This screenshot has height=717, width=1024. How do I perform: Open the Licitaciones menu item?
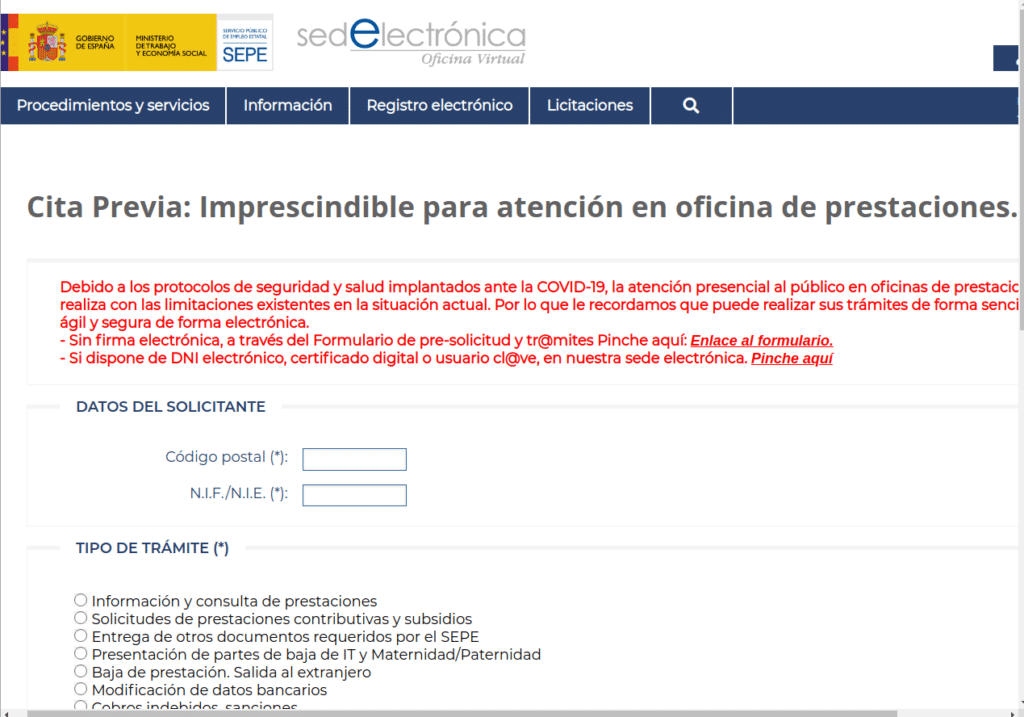[590, 105]
